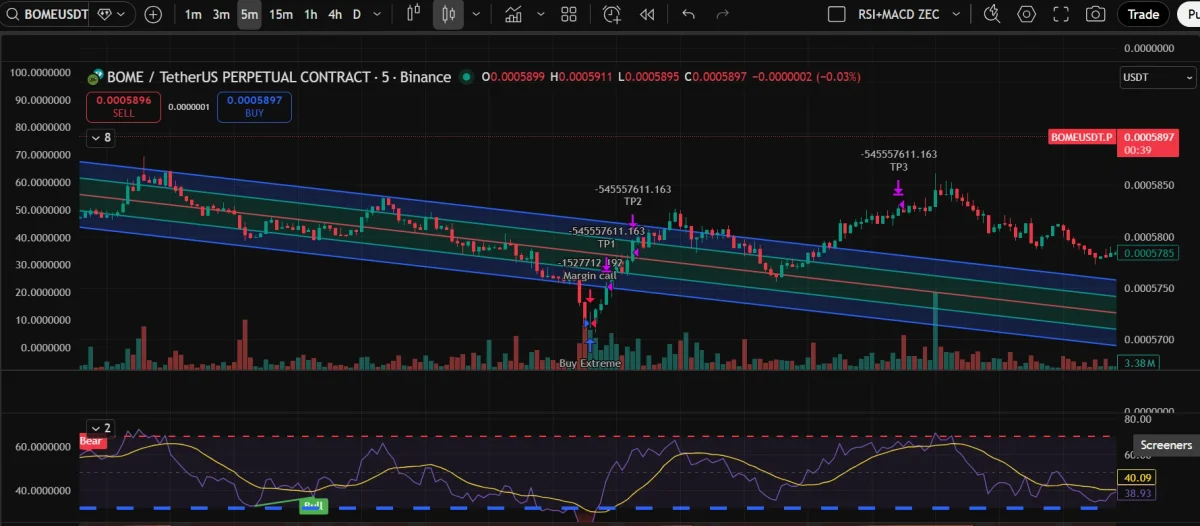Click the BOME / TetherUS PERPETUAL CONTRACT title
Screen dimensions: 1200x526
(278, 78)
